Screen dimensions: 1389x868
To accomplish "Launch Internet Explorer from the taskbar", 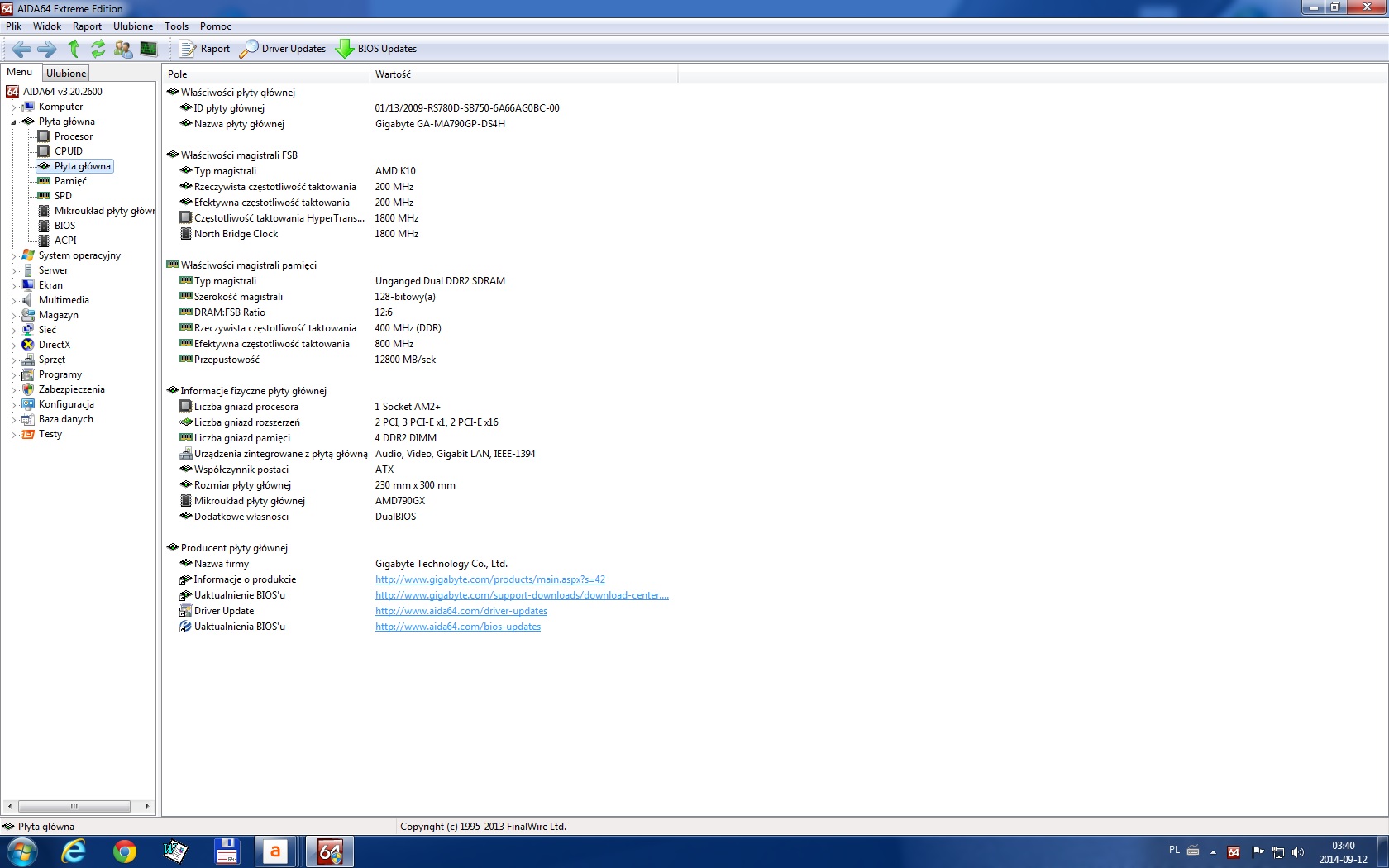I will (74, 851).
